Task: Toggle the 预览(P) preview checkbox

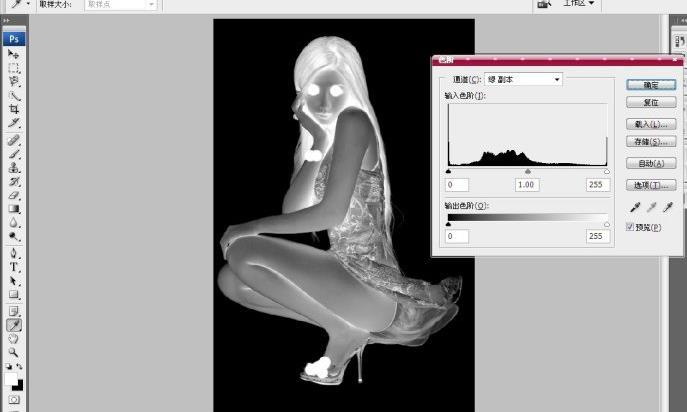Action: [x=630, y=227]
